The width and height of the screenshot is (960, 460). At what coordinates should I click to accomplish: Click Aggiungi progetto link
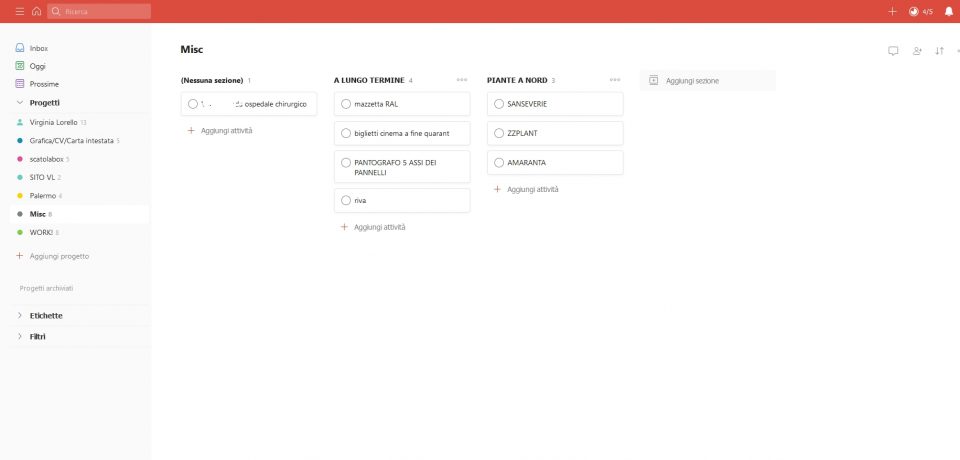point(58,256)
